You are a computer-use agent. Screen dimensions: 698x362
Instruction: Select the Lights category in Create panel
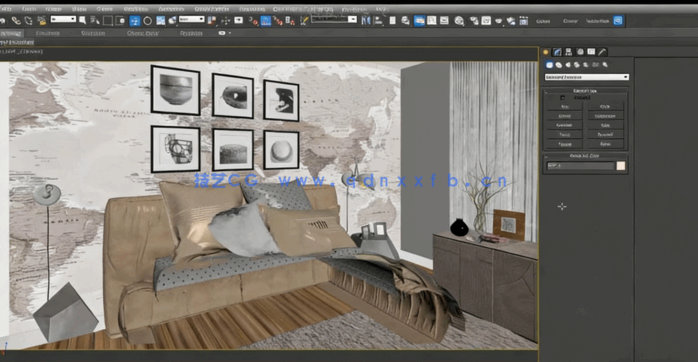tap(568, 65)
